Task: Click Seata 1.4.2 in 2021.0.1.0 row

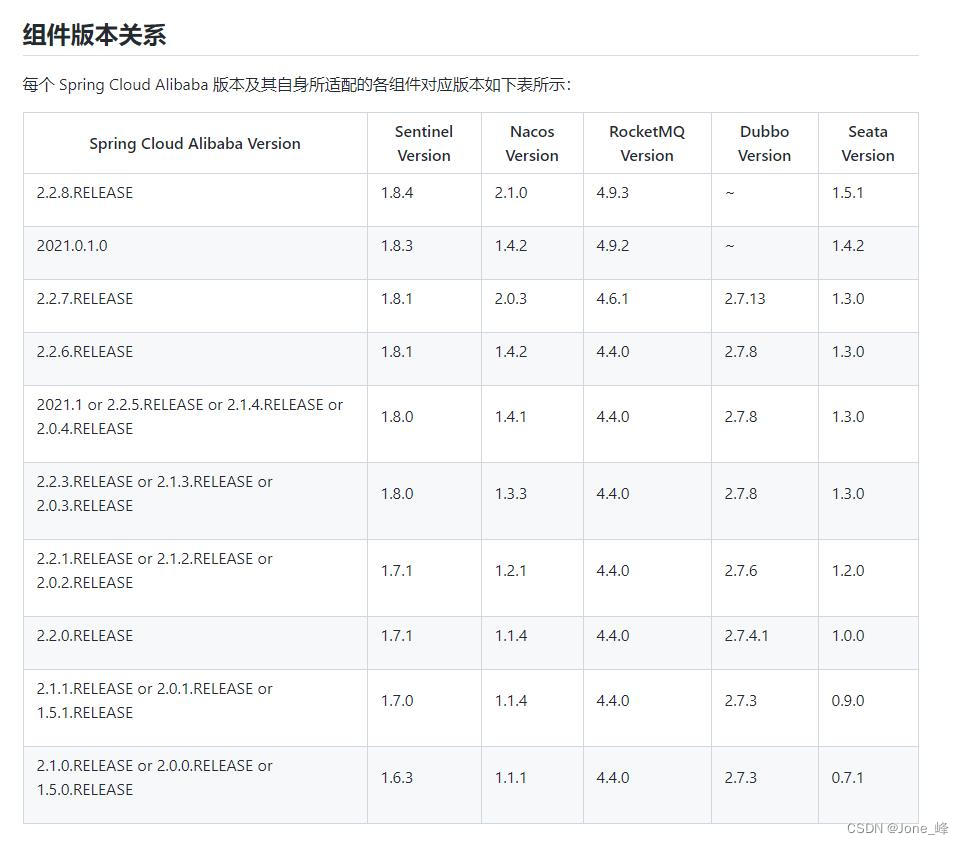Action: 848,245
